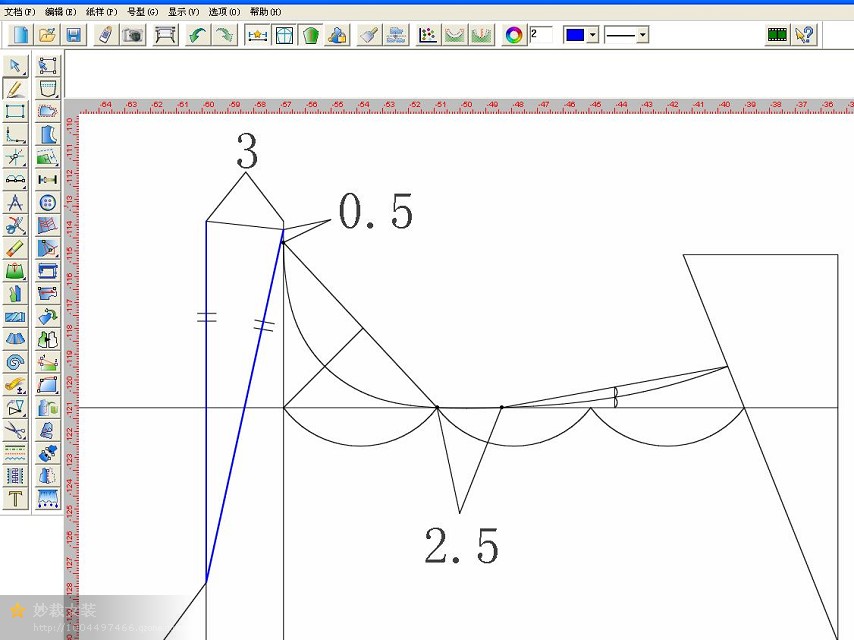This screenshot has width=854, height=640.
Task: Click the camera icon in top toolbar
Action: click(132, 35)
